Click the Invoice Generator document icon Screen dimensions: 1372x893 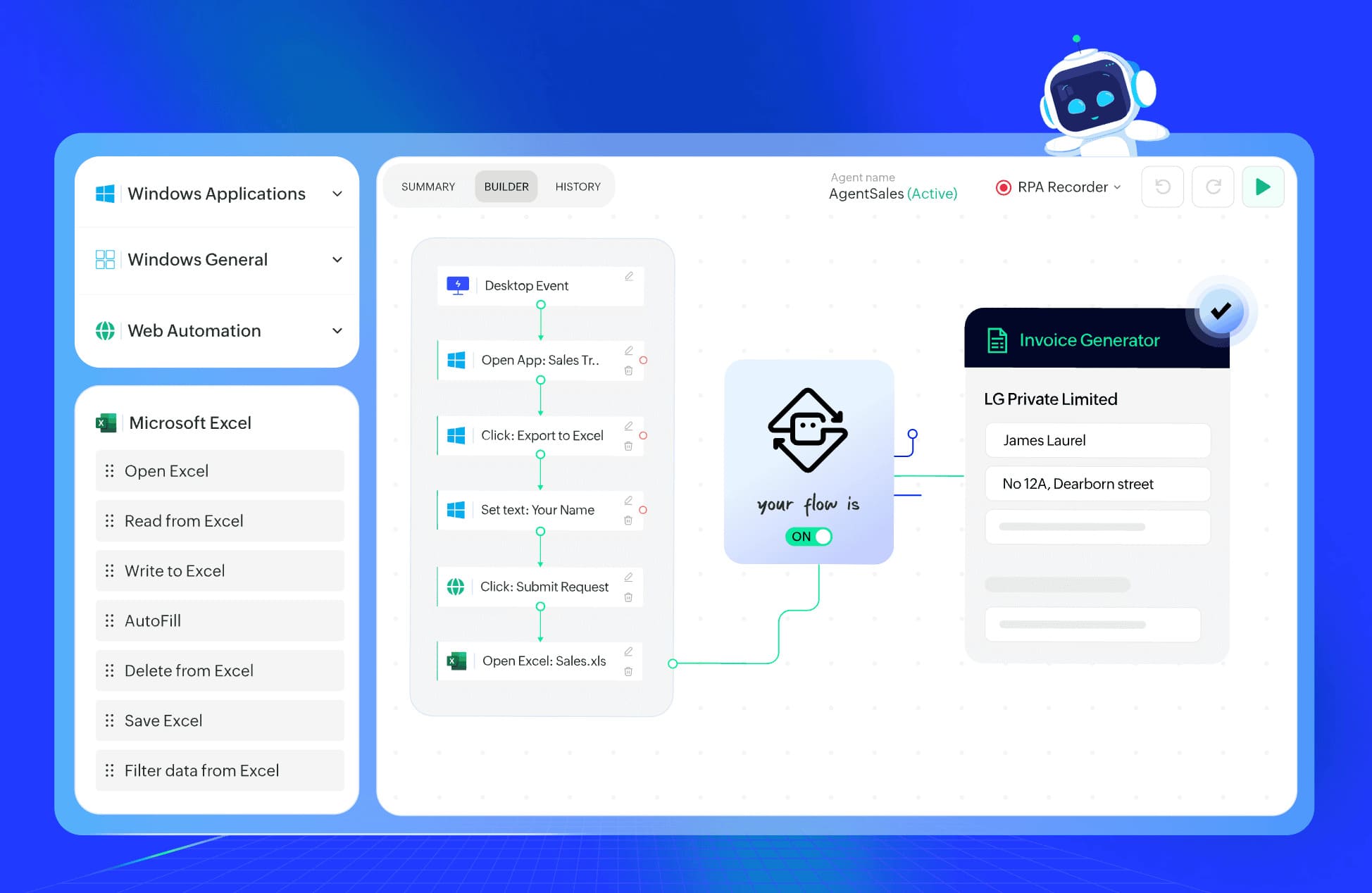point(997,339)
